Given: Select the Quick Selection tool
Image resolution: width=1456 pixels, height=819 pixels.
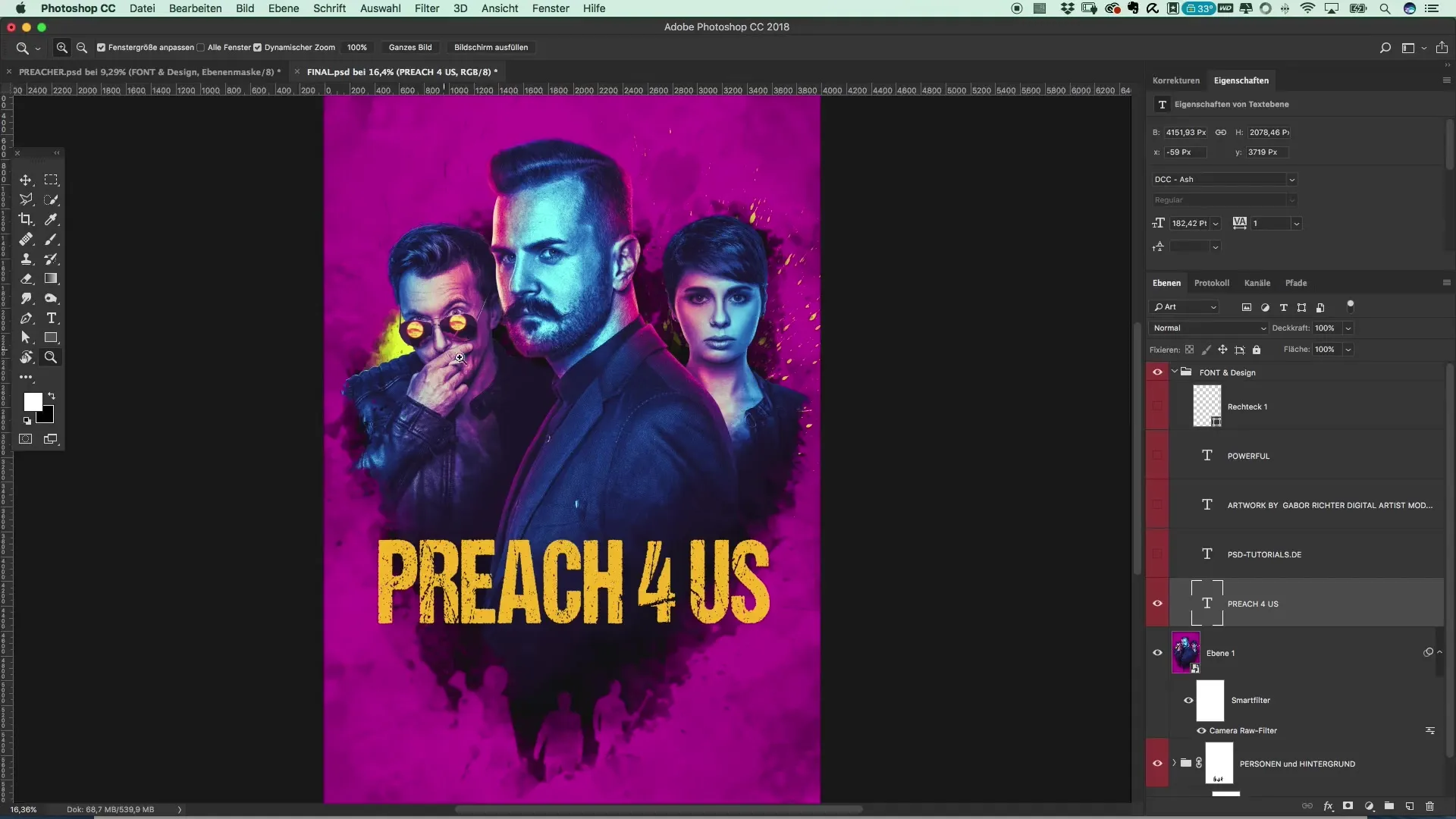Looking at the screenshot, I should (51, 199).
